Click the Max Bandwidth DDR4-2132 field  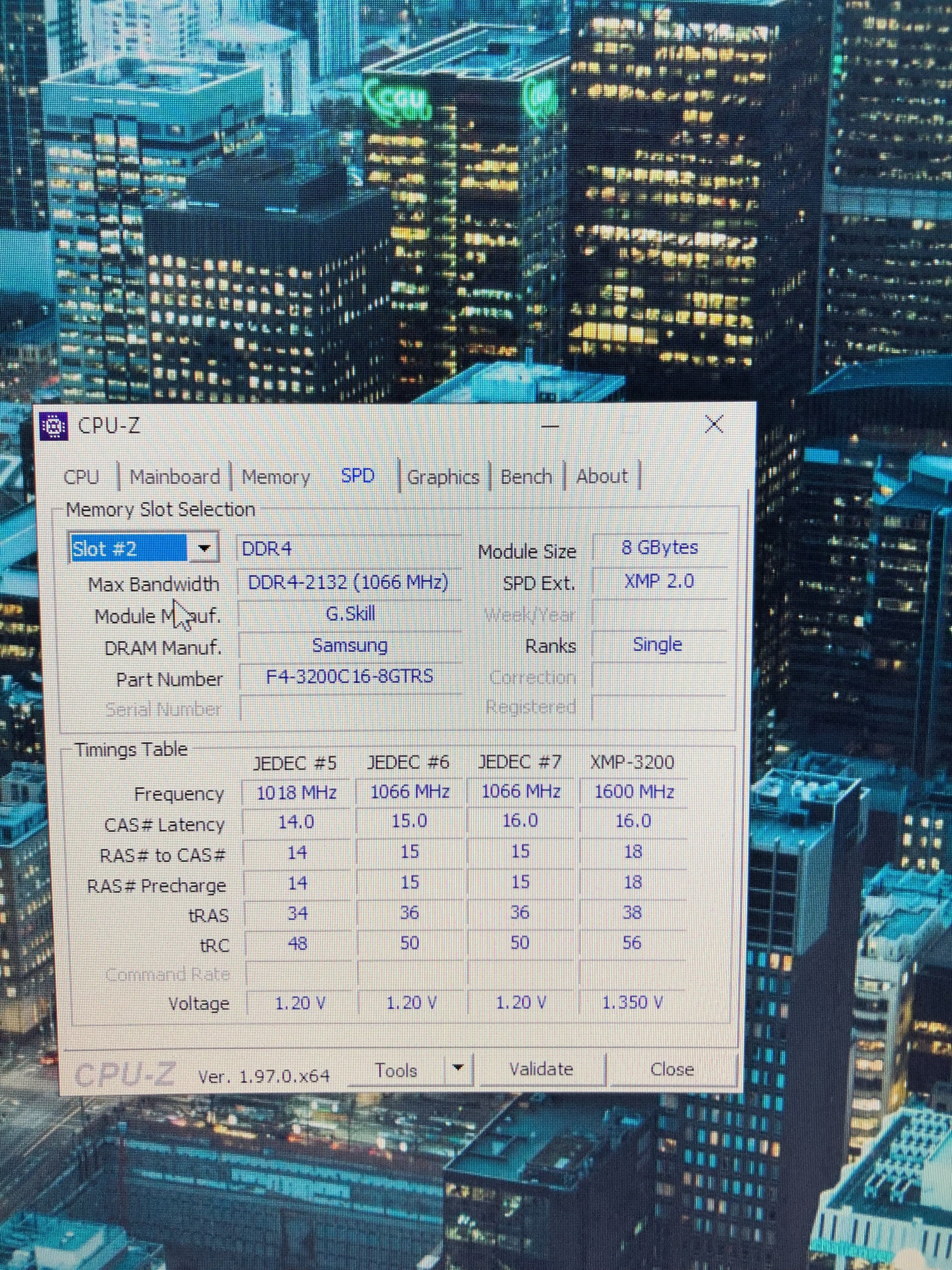tap(348, 582)
